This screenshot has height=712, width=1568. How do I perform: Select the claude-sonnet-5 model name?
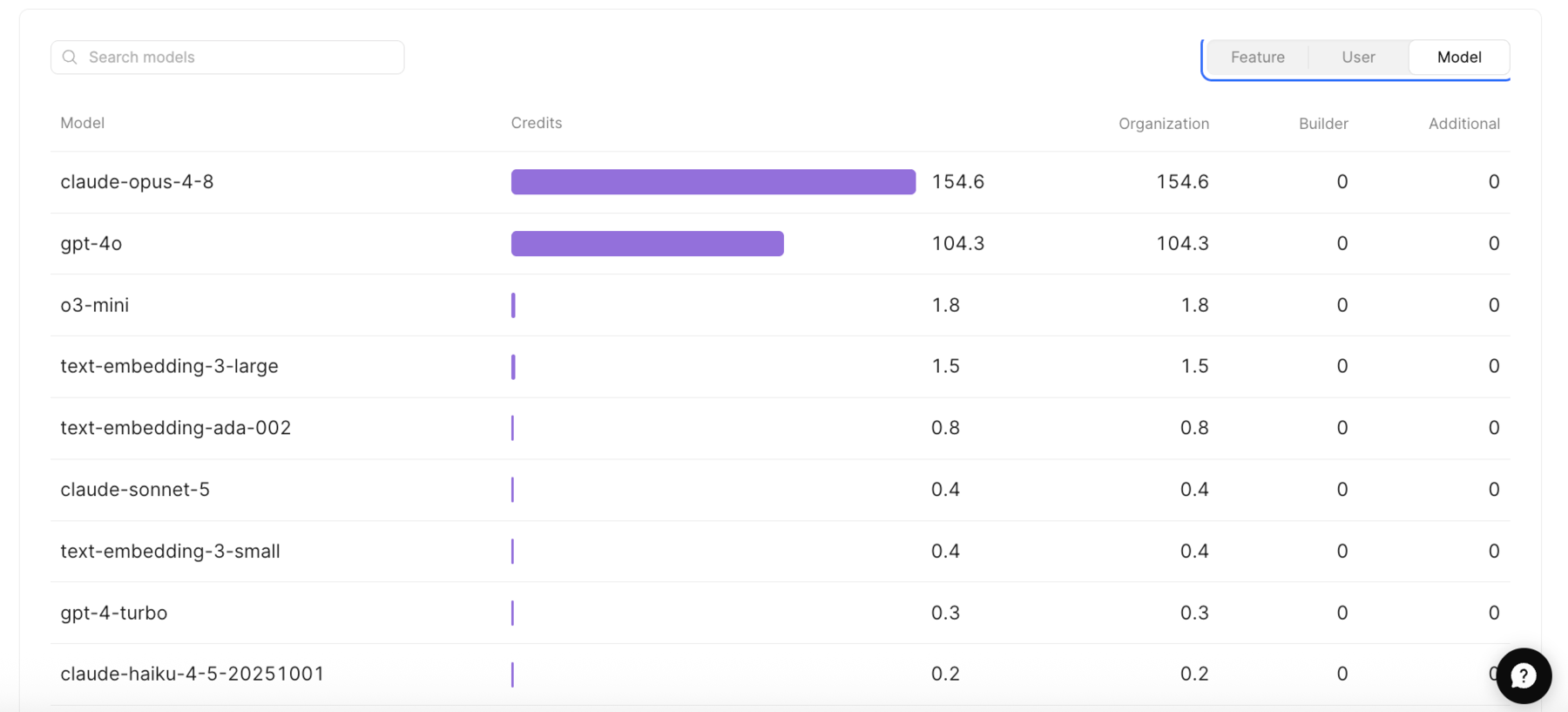click(135, 489)
